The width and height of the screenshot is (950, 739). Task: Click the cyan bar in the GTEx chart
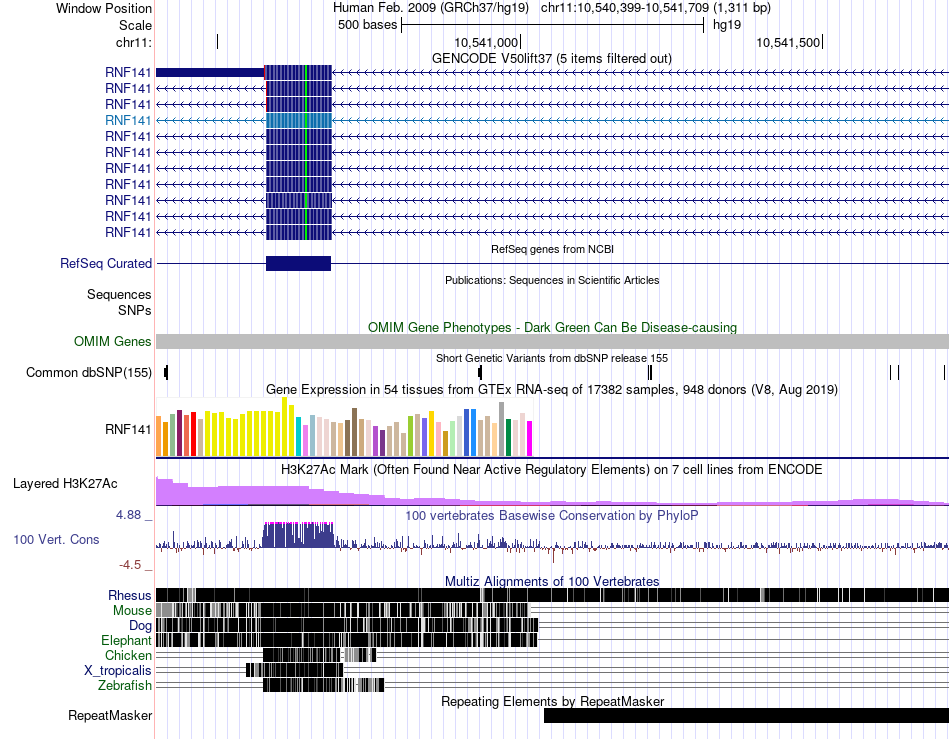click(x=299, y=436)
